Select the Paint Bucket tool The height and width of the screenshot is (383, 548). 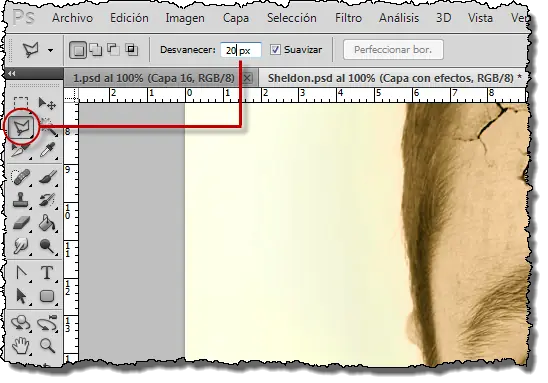tap(48, 223)
